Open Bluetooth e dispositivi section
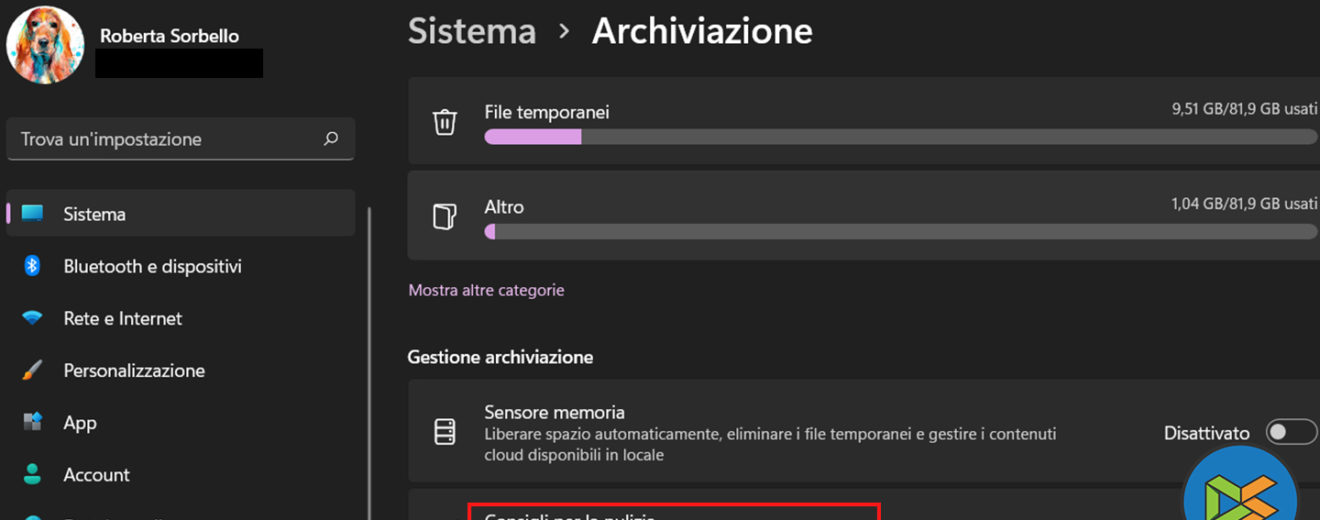The height and width of the screenshot is (520, 1320). pos(152,266)
